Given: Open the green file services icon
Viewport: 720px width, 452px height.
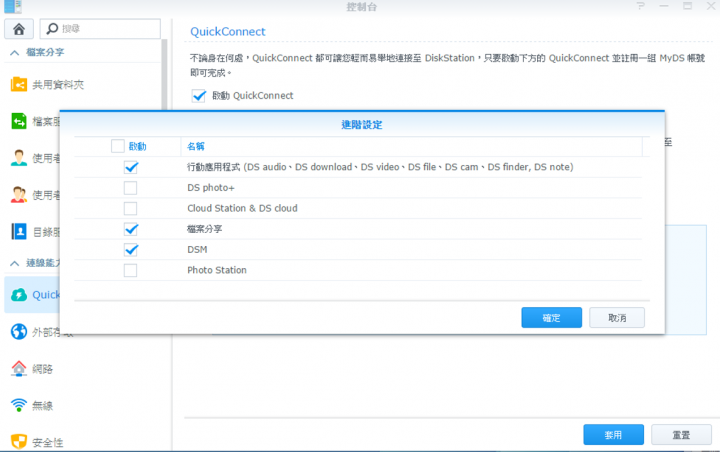Looking at the screenshot, I should pyautogui.click(x=19, y=121).
